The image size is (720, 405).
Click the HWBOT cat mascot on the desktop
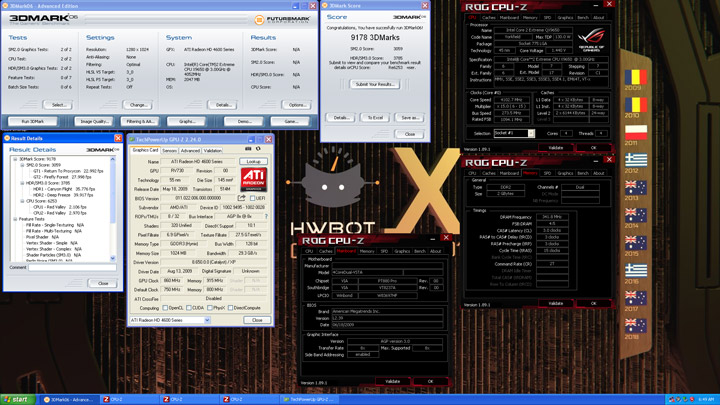pos(333,179)
